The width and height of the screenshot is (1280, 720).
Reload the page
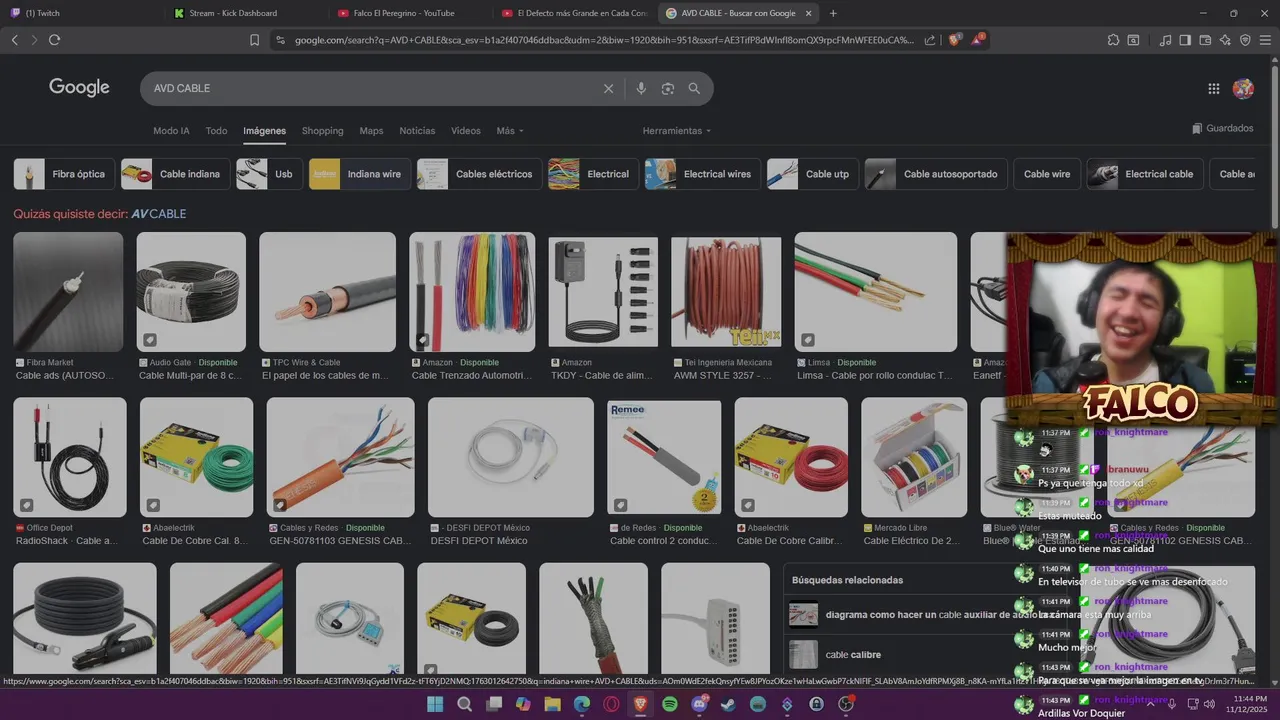tap(54, 40)
